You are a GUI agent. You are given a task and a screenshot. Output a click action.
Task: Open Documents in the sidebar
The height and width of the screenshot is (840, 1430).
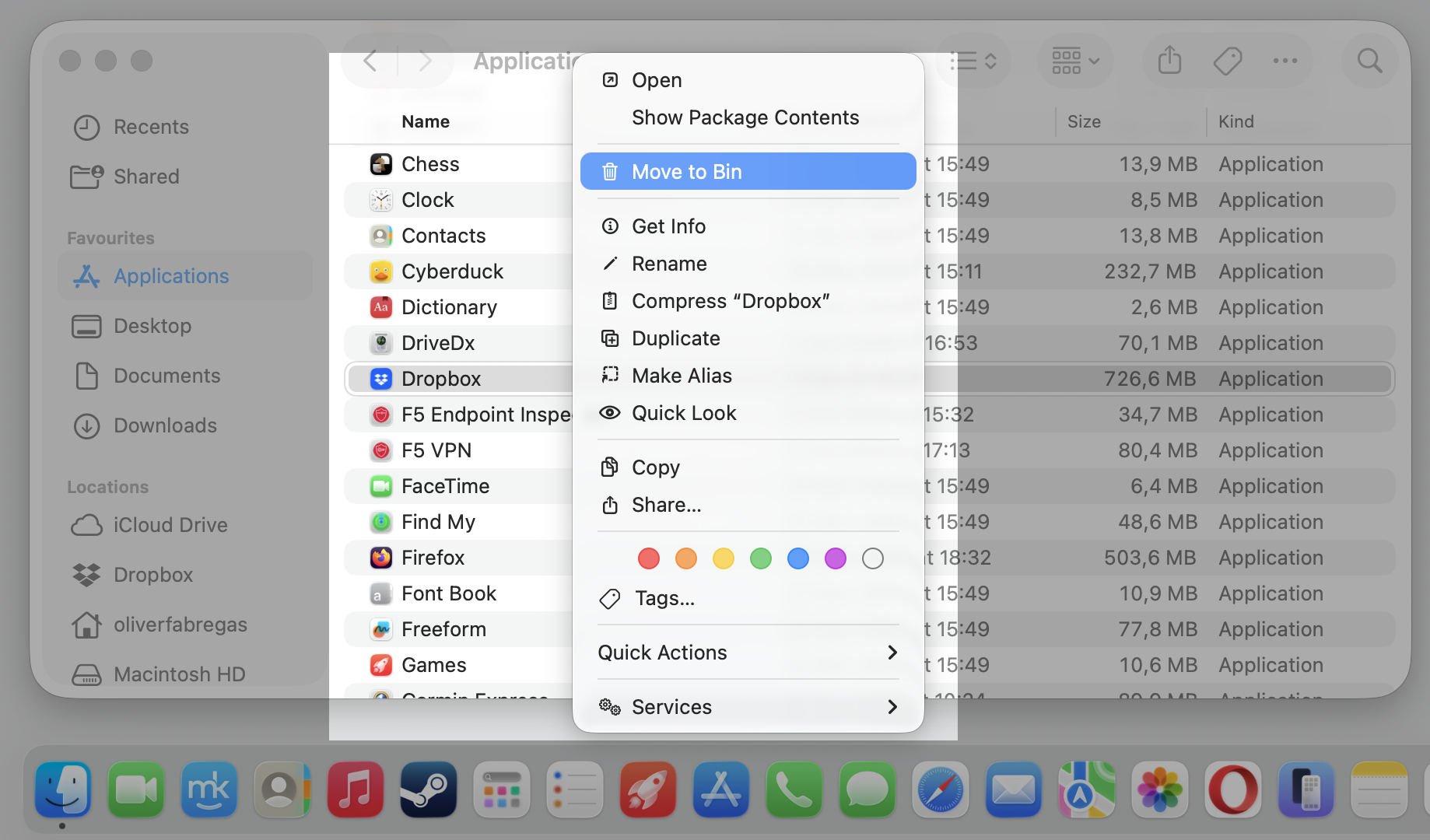coord(185,376)
